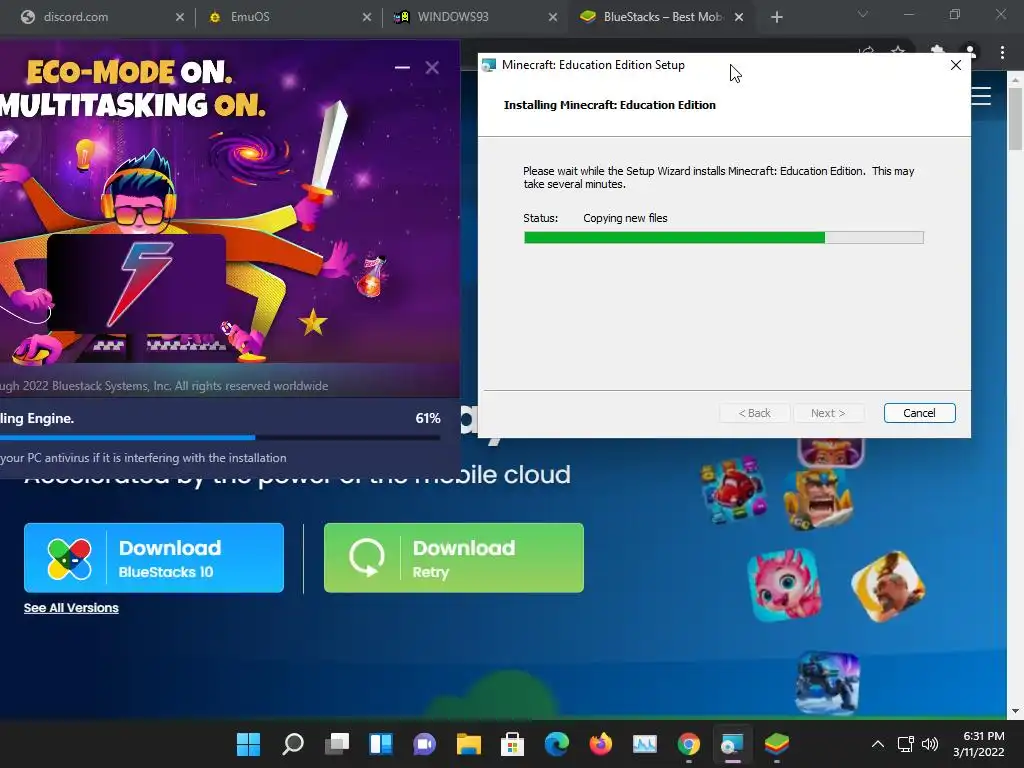Open Chrome's three-dot menu
1024x768 pixels.
coord(1002,52)
